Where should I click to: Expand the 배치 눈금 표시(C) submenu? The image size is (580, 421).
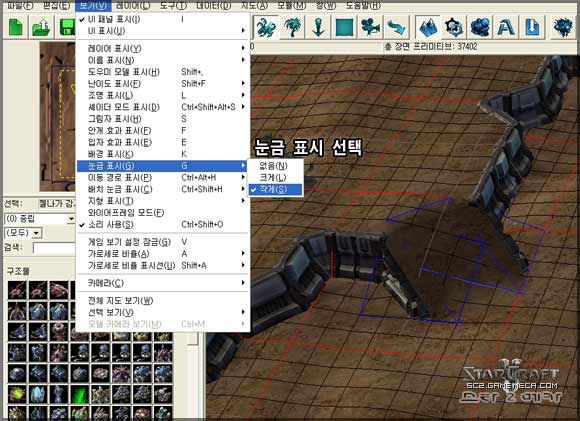[163, 189]
